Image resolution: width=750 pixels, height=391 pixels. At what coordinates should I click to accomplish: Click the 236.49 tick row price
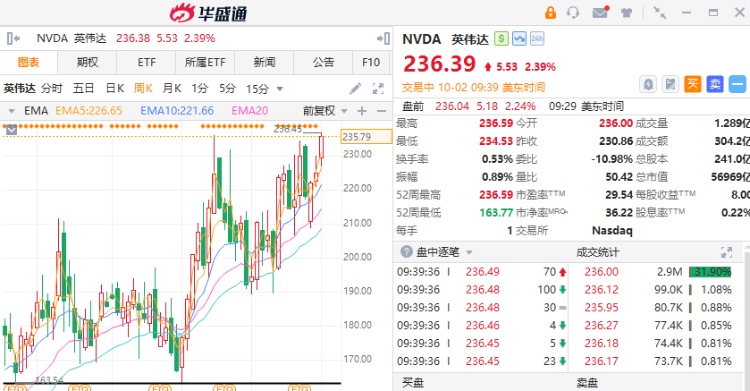pos(483,272)
